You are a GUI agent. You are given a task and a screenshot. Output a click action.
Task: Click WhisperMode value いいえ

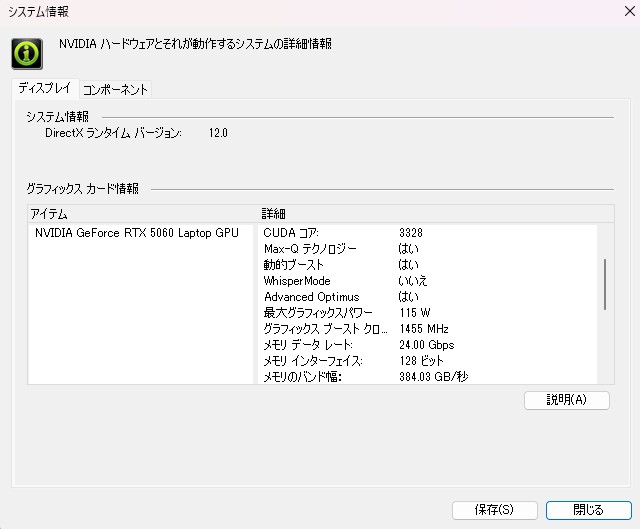tap(412, 281)
